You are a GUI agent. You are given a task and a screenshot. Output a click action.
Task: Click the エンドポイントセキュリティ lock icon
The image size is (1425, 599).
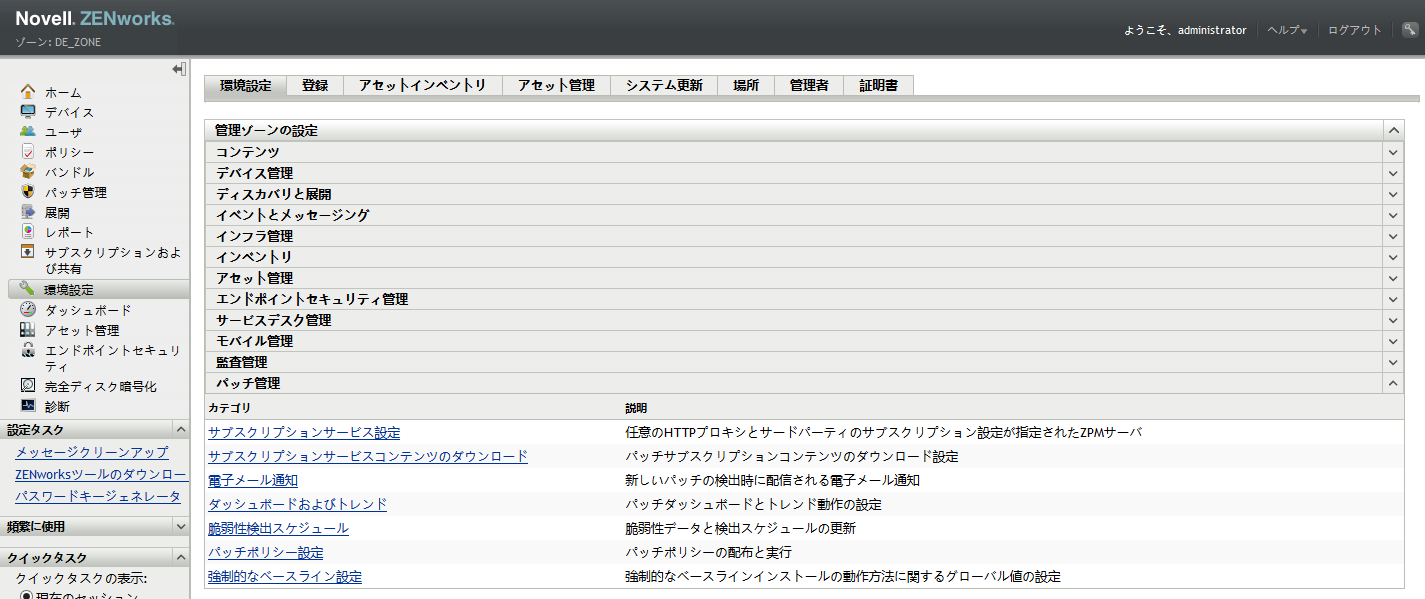point(28,350)
